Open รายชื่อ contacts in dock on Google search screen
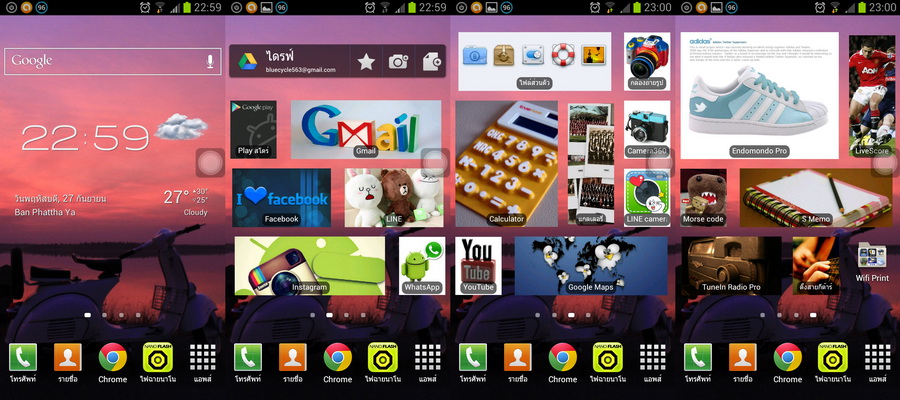 [x=68, y=363]
